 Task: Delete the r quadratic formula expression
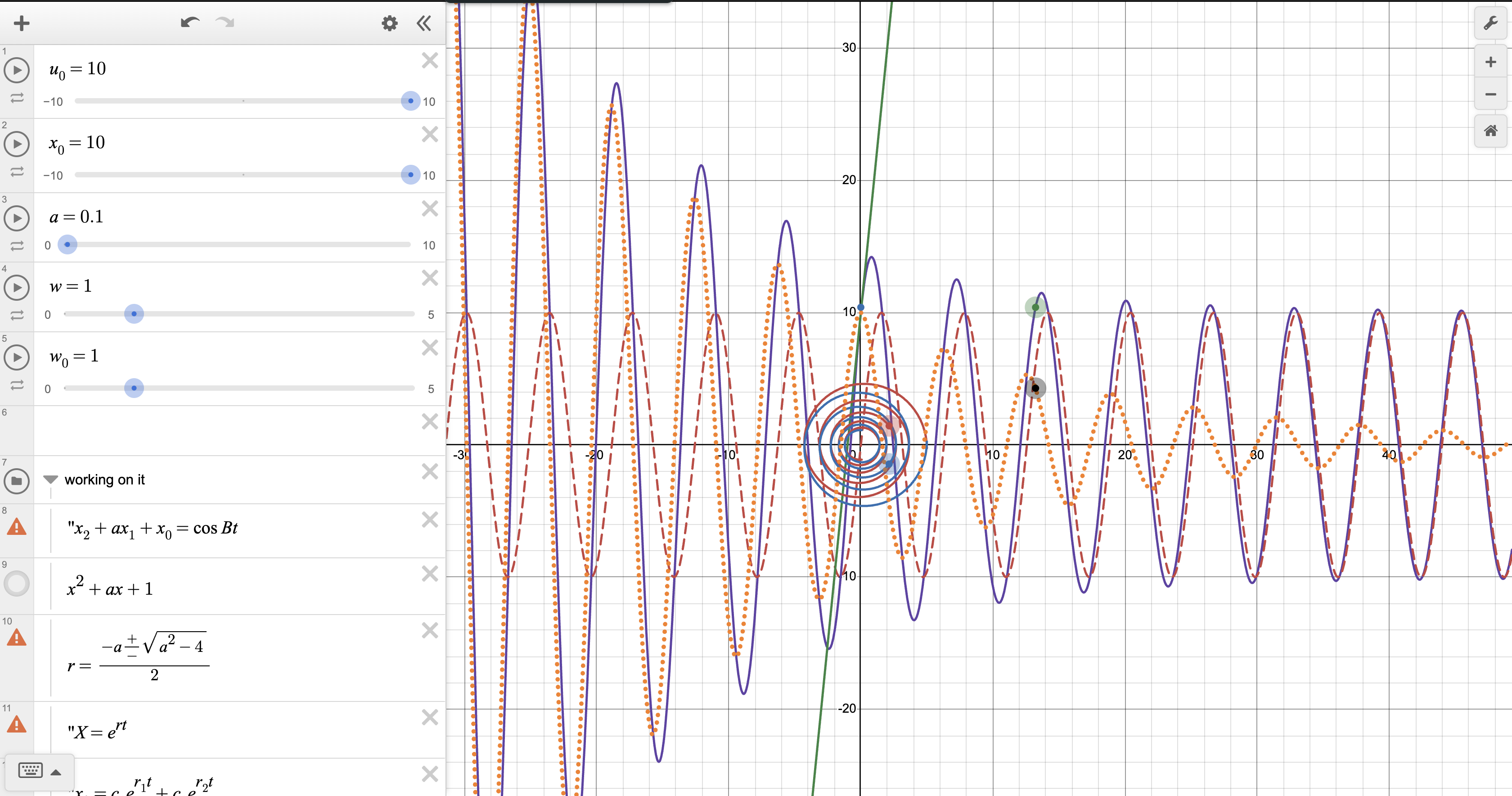(430, 630)
